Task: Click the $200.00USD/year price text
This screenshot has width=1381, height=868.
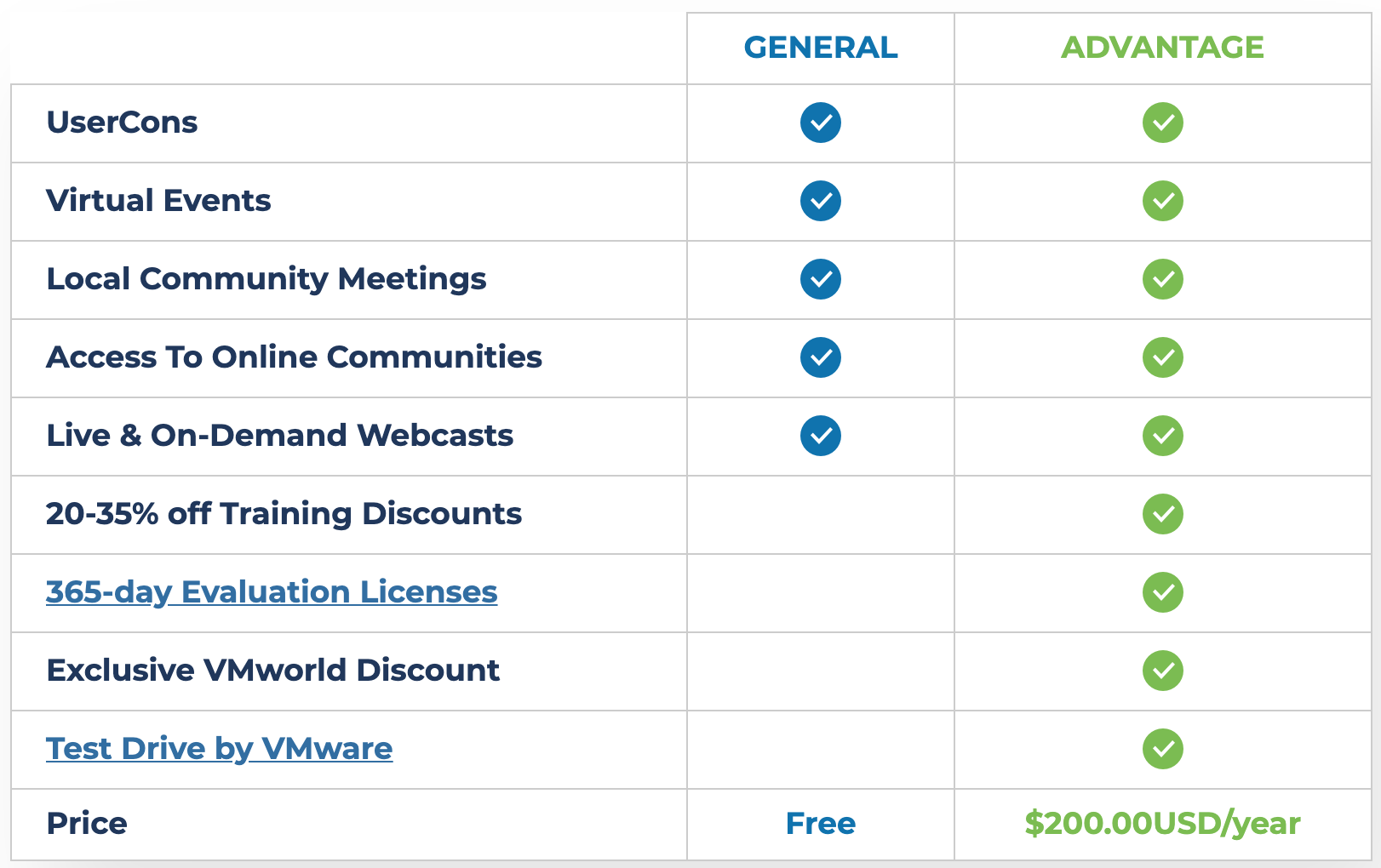Action: [x=1163, y=824]
